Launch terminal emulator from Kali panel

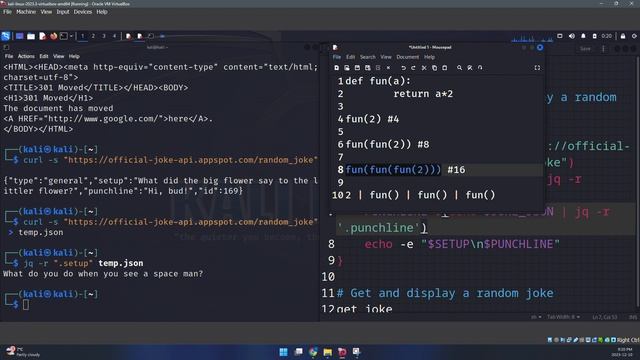(64, 36)
